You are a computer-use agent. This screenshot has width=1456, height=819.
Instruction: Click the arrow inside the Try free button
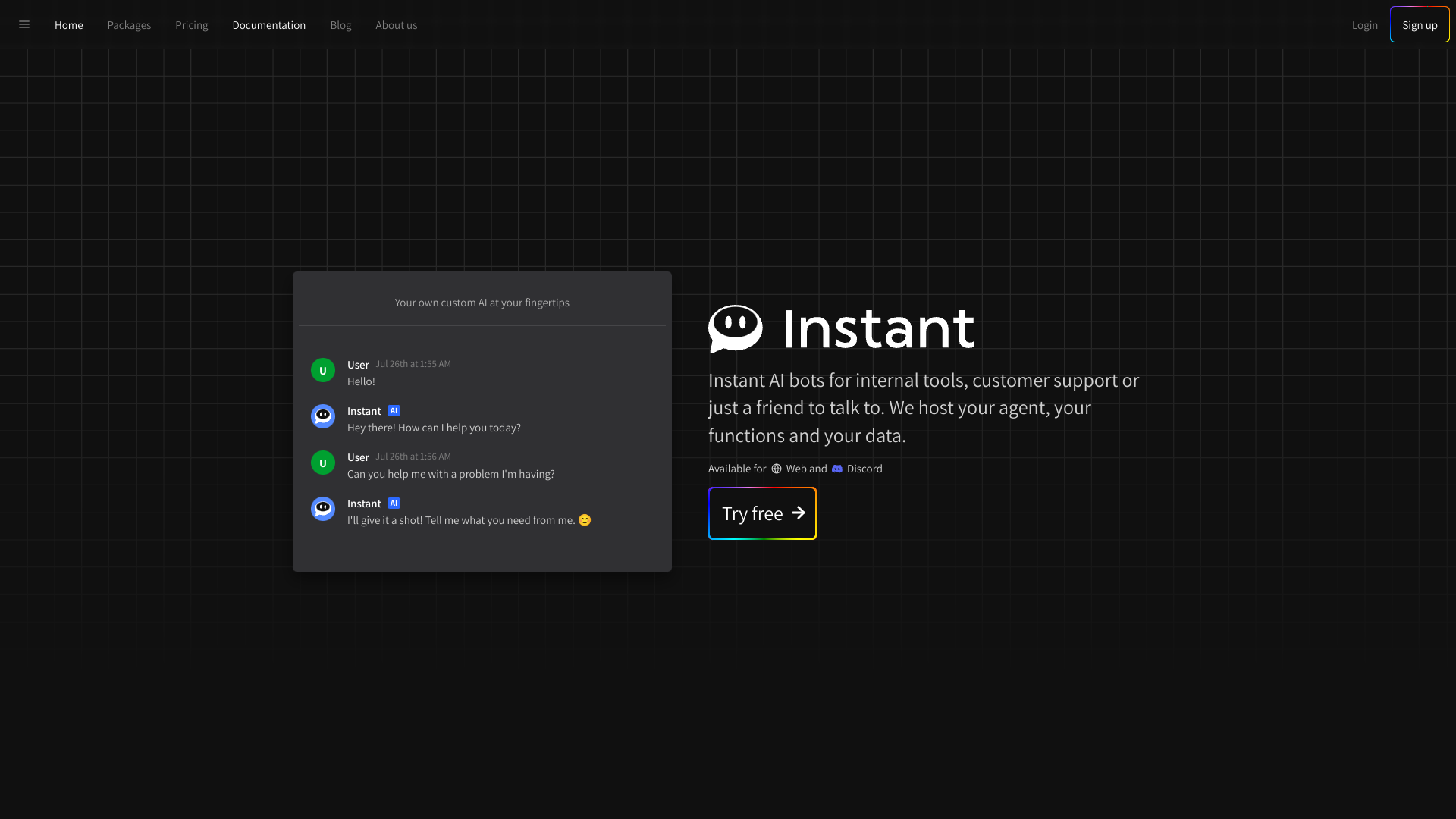798,513
